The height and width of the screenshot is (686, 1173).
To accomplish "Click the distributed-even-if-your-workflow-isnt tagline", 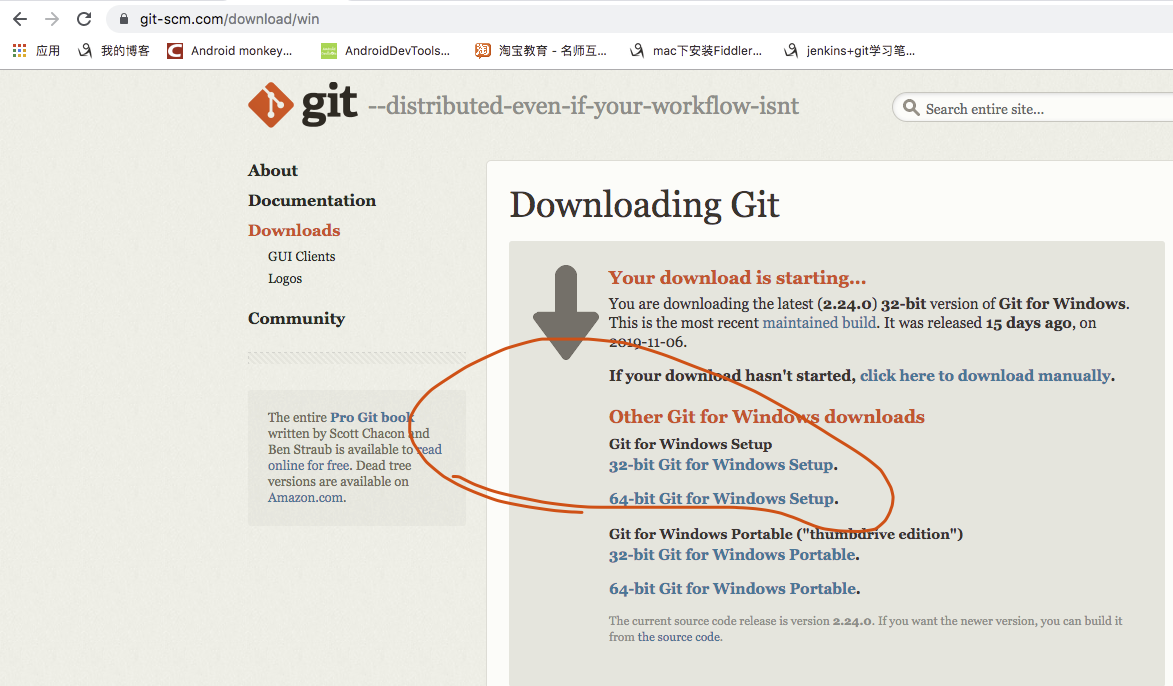I will (x=584, y=106).
